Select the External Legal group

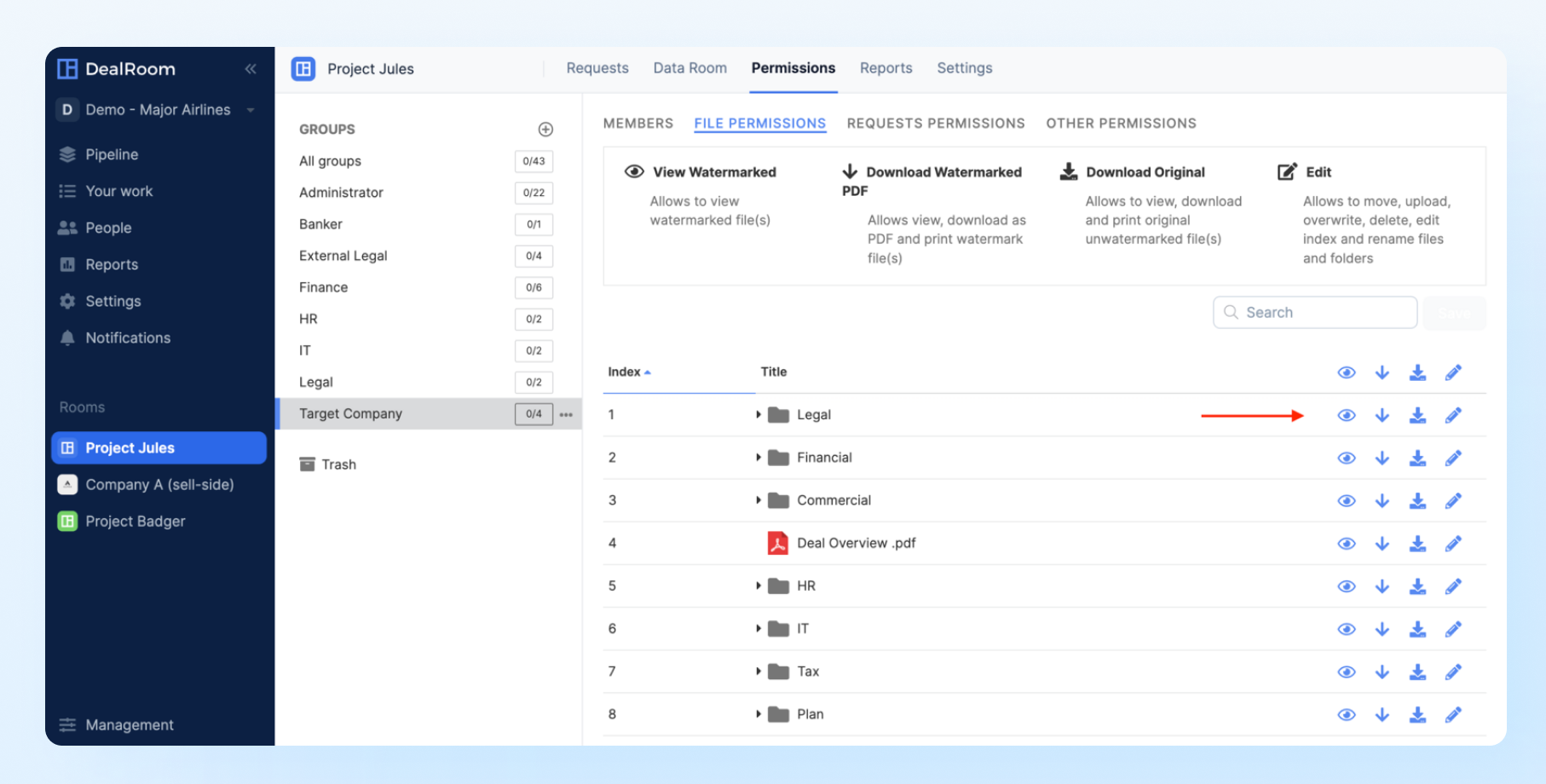click(343, 256)
